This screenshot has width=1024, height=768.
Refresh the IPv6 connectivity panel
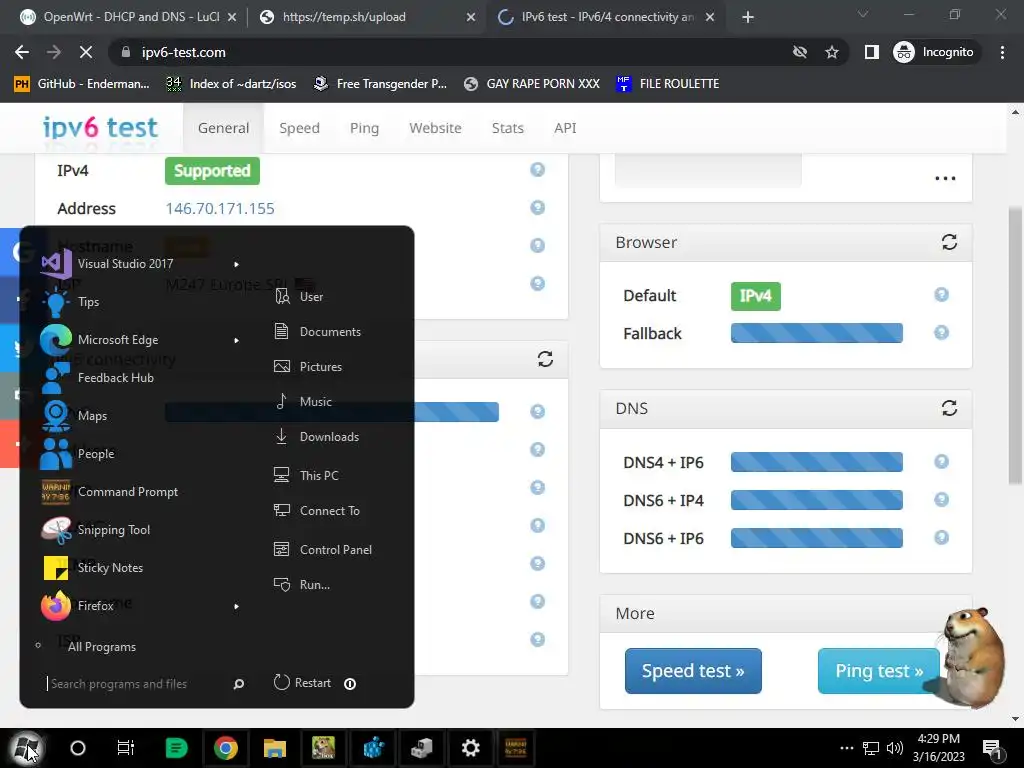(545, 359)
